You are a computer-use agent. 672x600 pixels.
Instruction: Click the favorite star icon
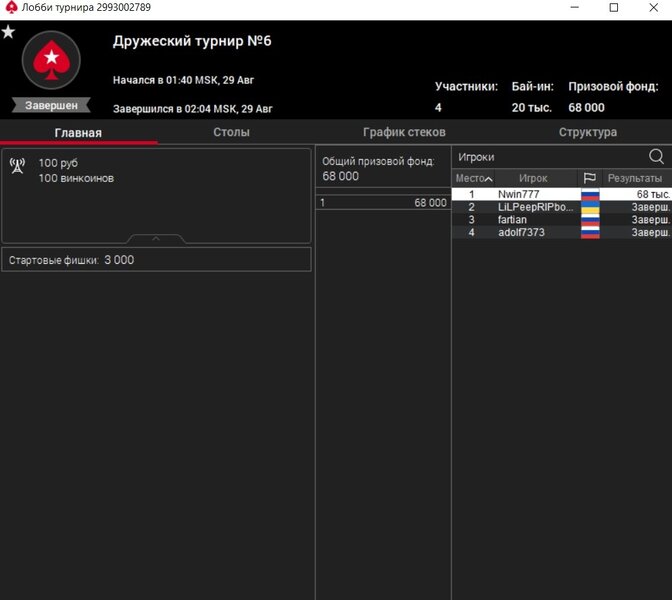(8, 32)
